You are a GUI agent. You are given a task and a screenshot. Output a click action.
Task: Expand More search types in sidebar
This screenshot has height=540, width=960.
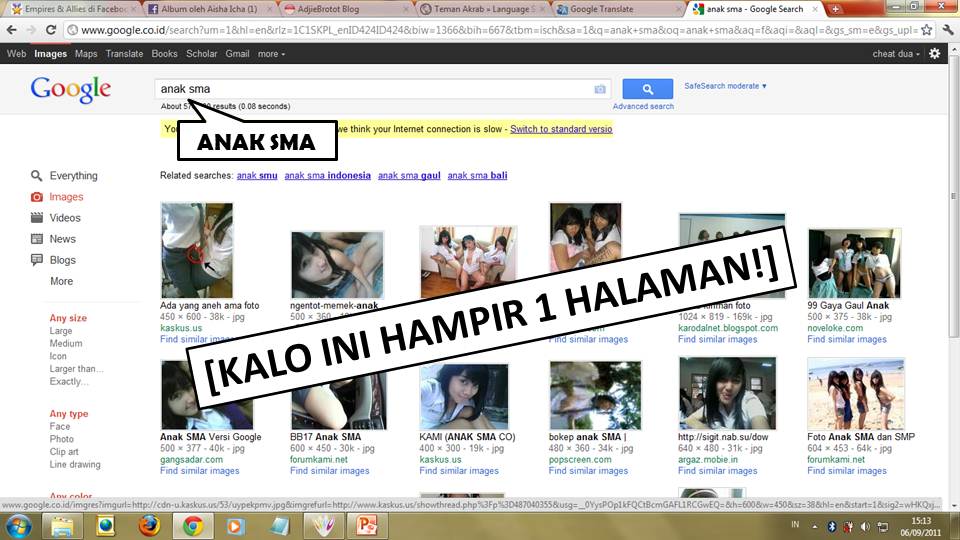(x=61, y=281)
